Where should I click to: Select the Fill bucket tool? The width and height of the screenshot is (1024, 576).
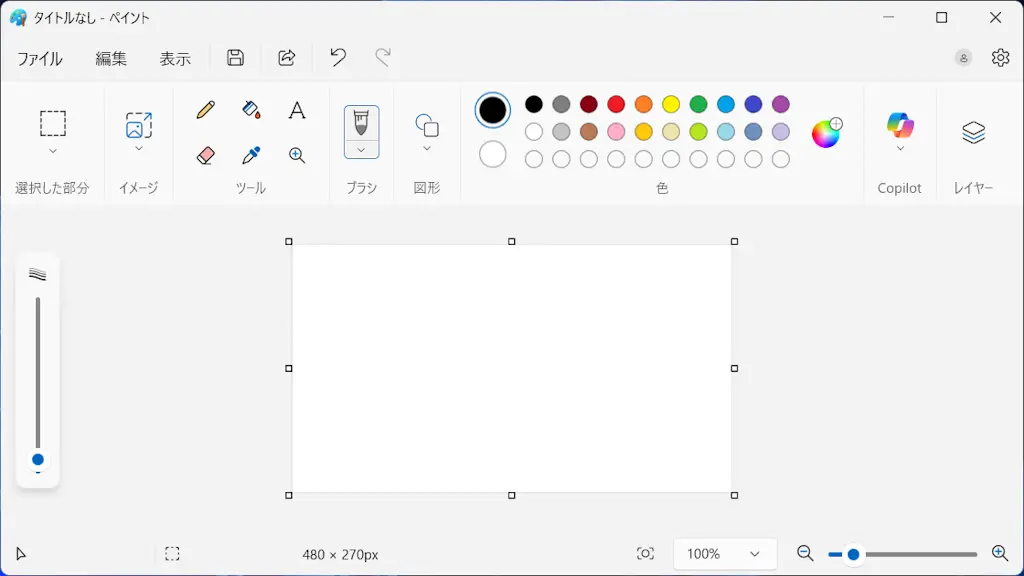point(251,110)
